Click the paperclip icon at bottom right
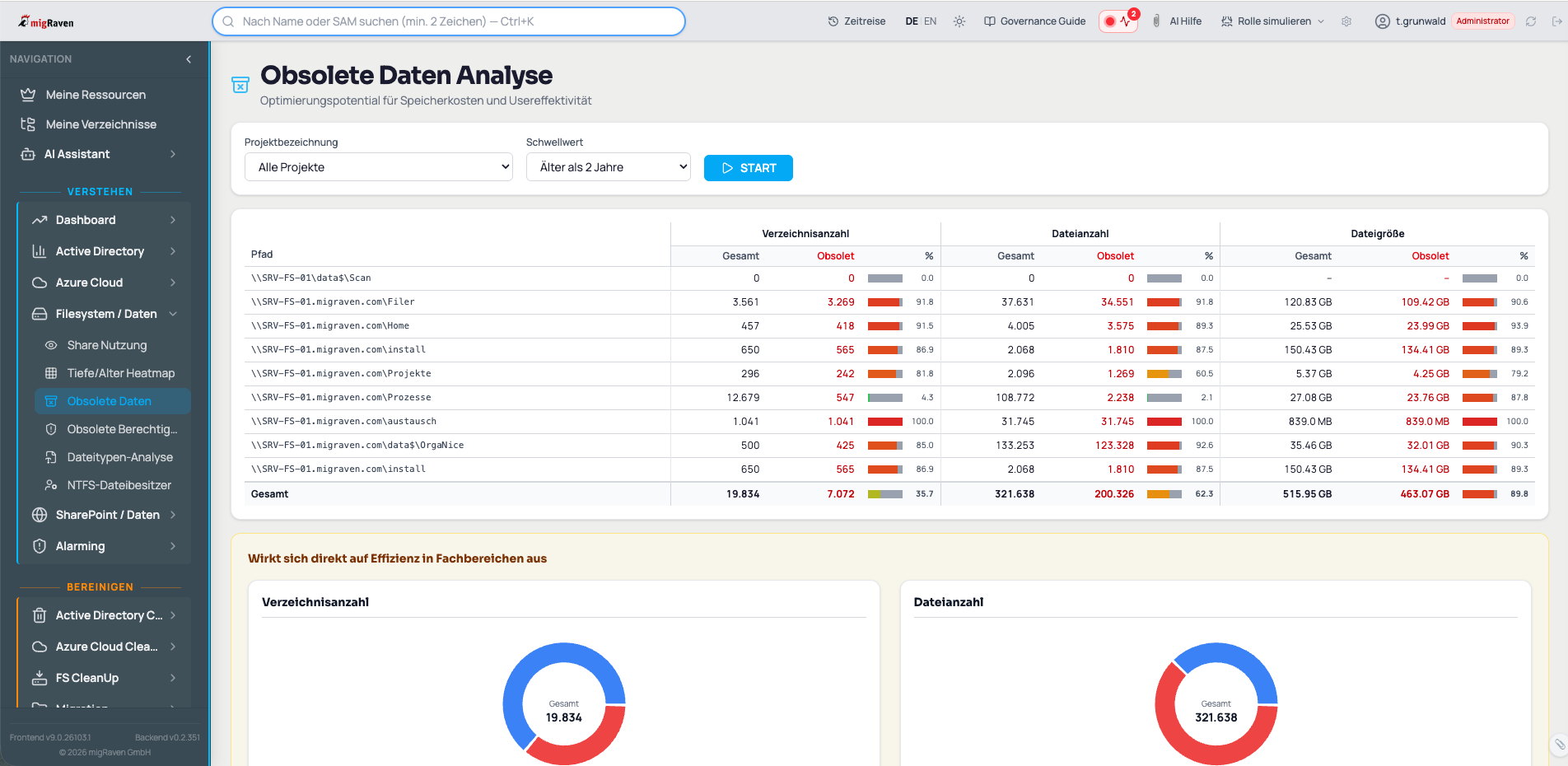This screenshot has height=766, width=1568. coord(1559,745)
